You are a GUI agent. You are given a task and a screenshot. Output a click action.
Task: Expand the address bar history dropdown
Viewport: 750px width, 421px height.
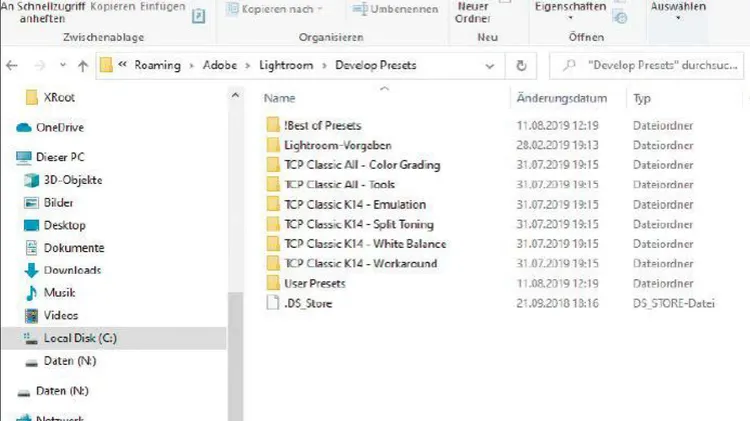(x=489, y=66)
